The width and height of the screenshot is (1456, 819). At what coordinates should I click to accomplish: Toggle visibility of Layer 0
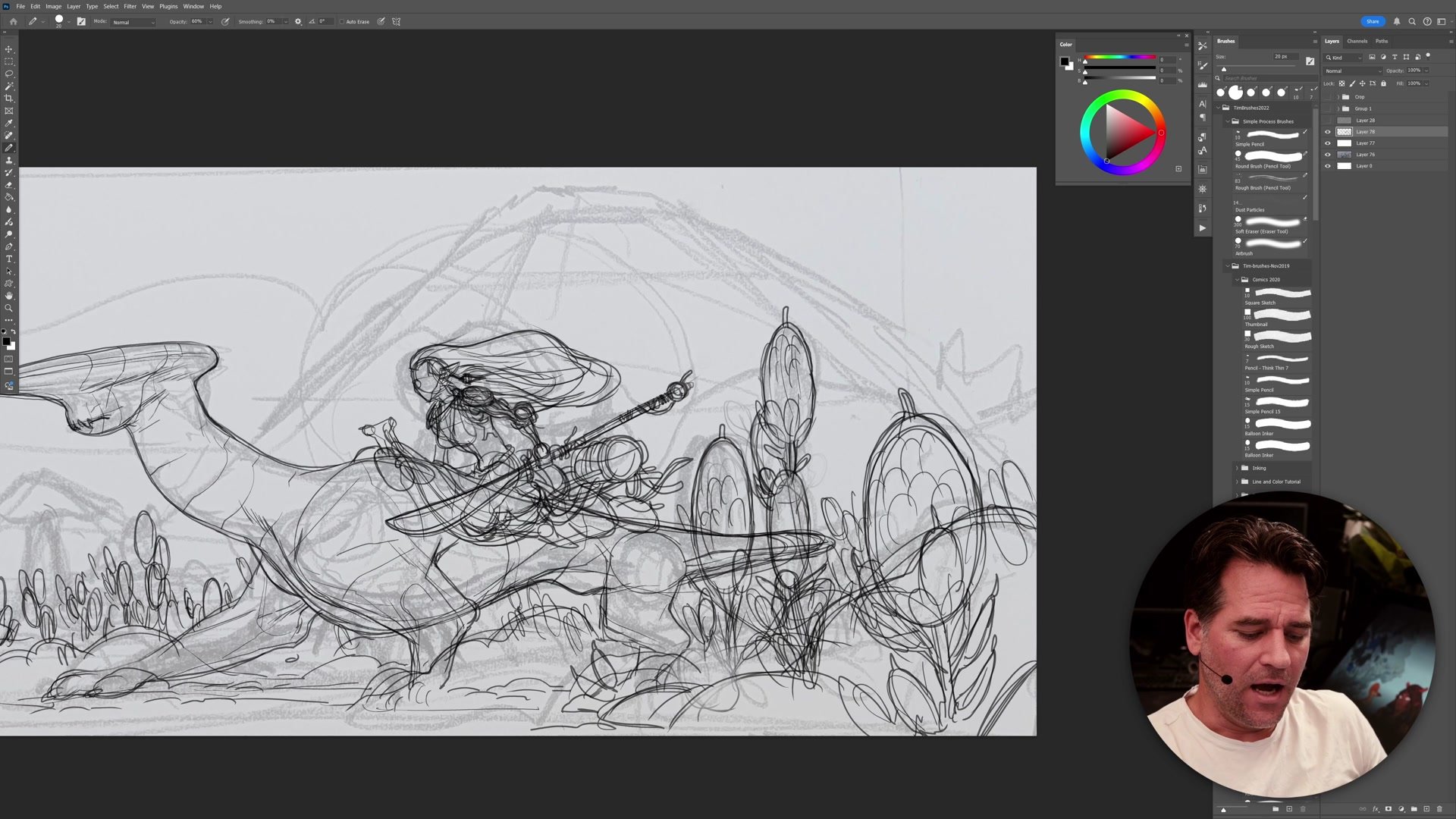[1327, 166]
